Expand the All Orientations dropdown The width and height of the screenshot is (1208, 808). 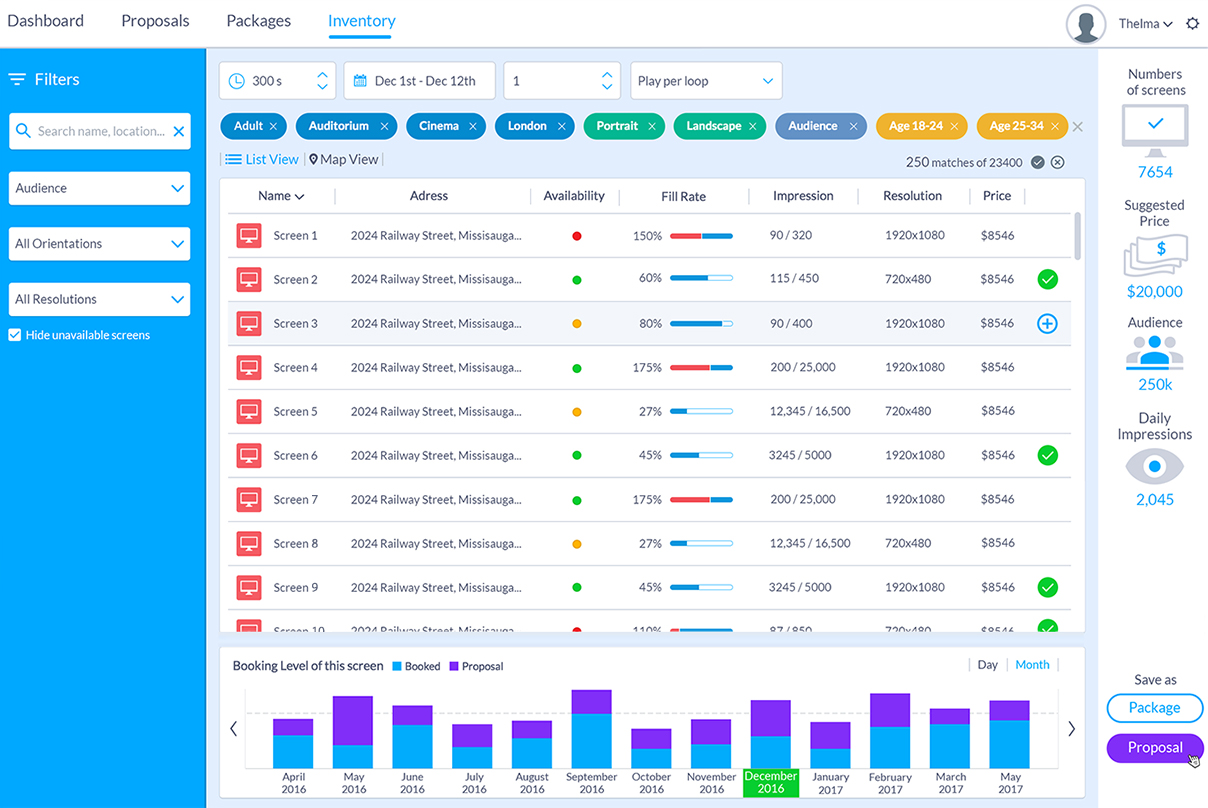(99, 244)
